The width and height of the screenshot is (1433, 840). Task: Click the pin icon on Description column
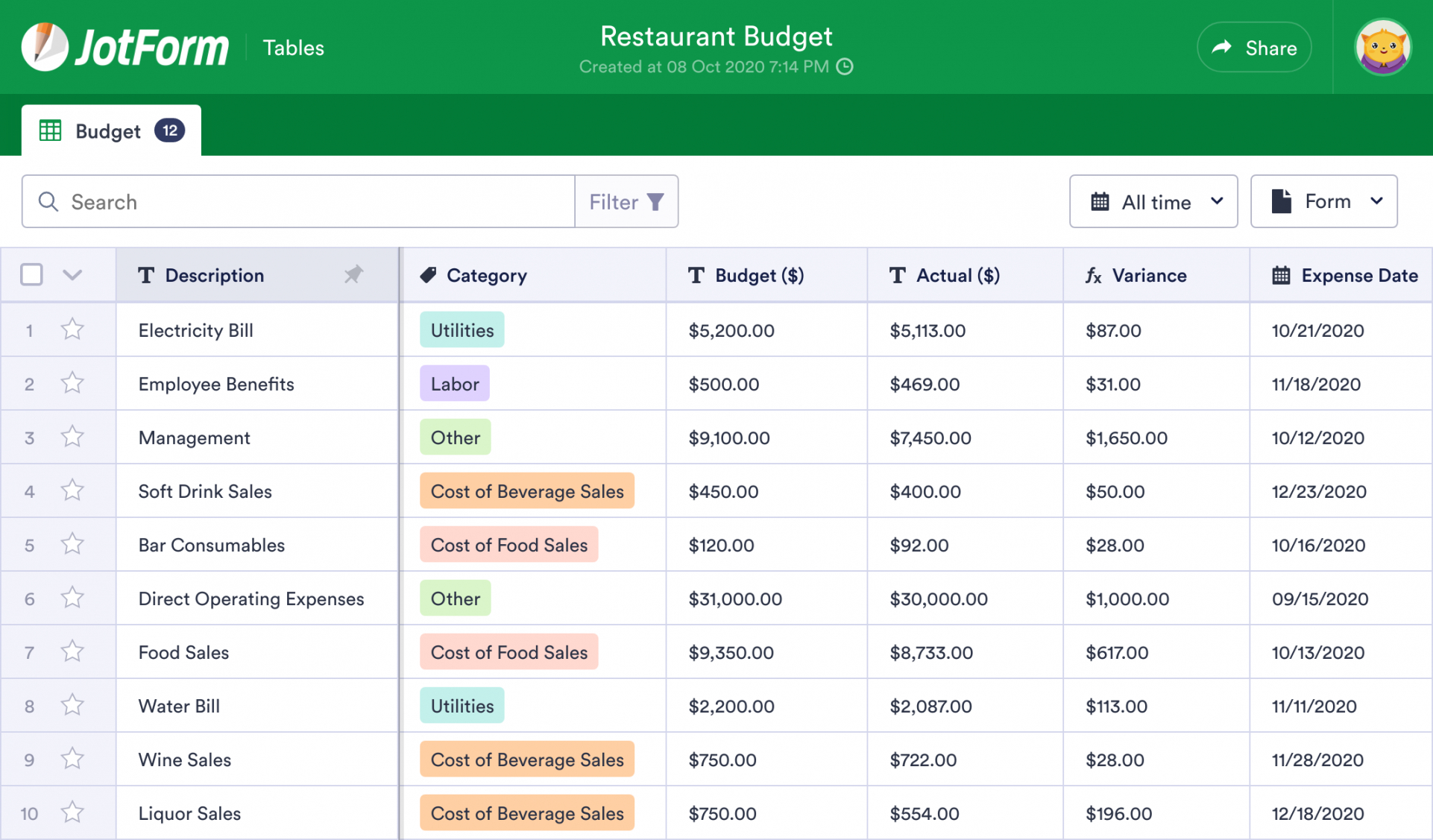pyautogui.click(x=353, y=275)
